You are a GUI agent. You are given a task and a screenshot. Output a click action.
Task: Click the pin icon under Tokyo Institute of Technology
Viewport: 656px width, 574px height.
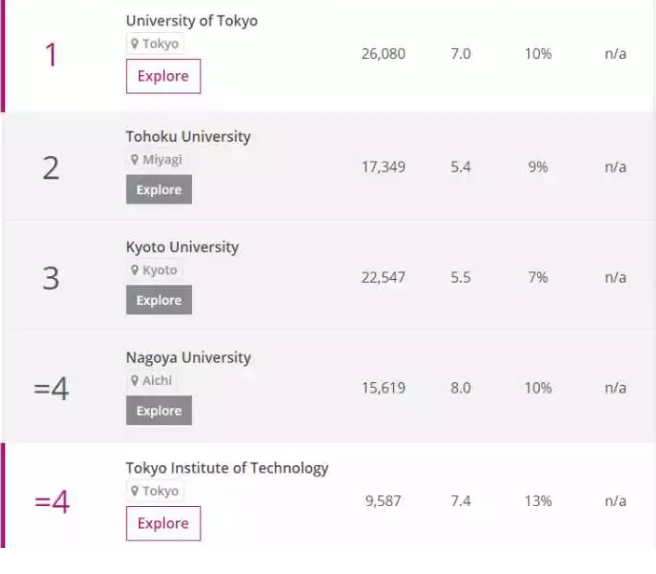pyautogui.click(x=134, y=491)
